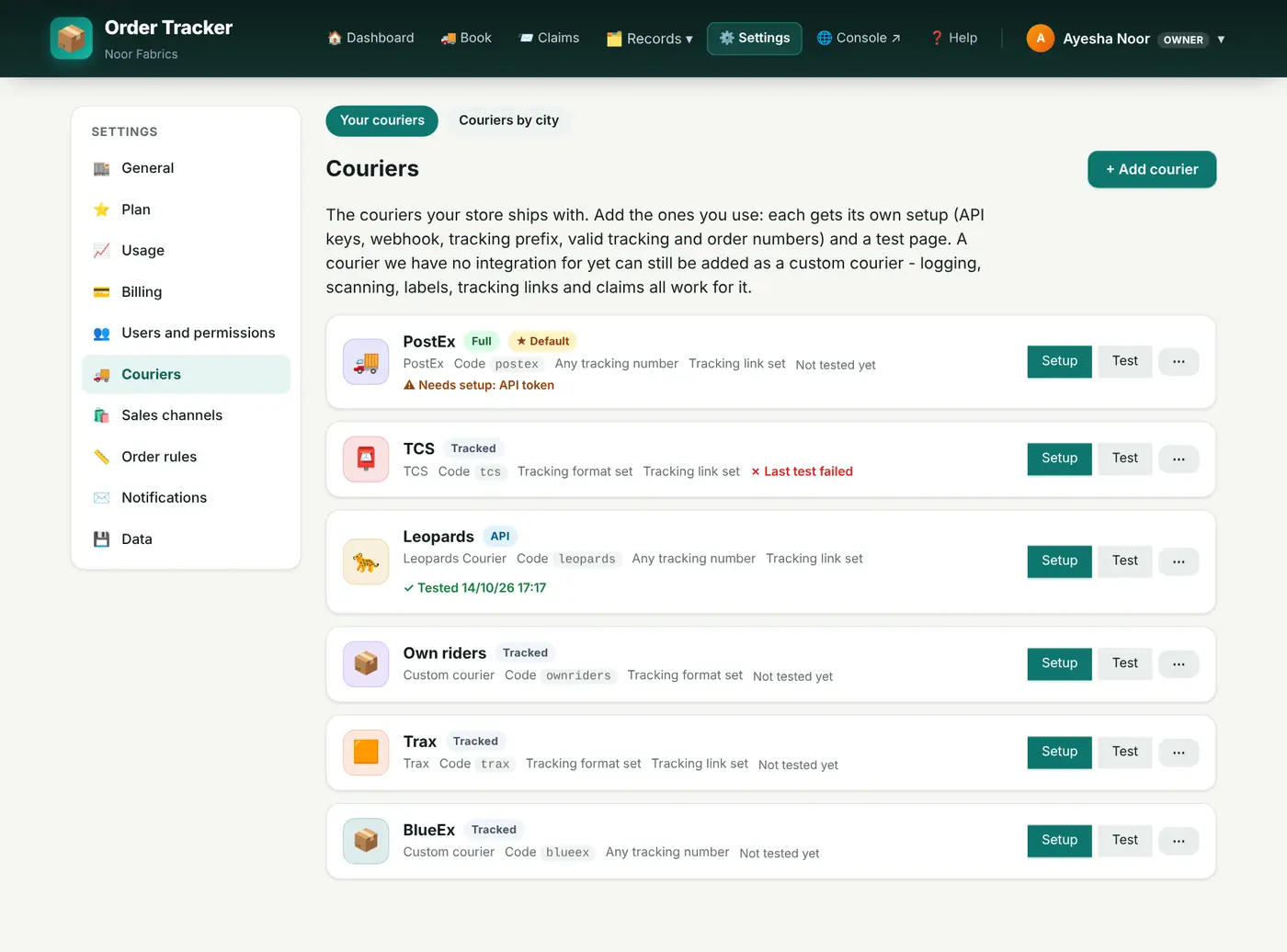Click the Order Tracker box logo

[x=71, y=39]
